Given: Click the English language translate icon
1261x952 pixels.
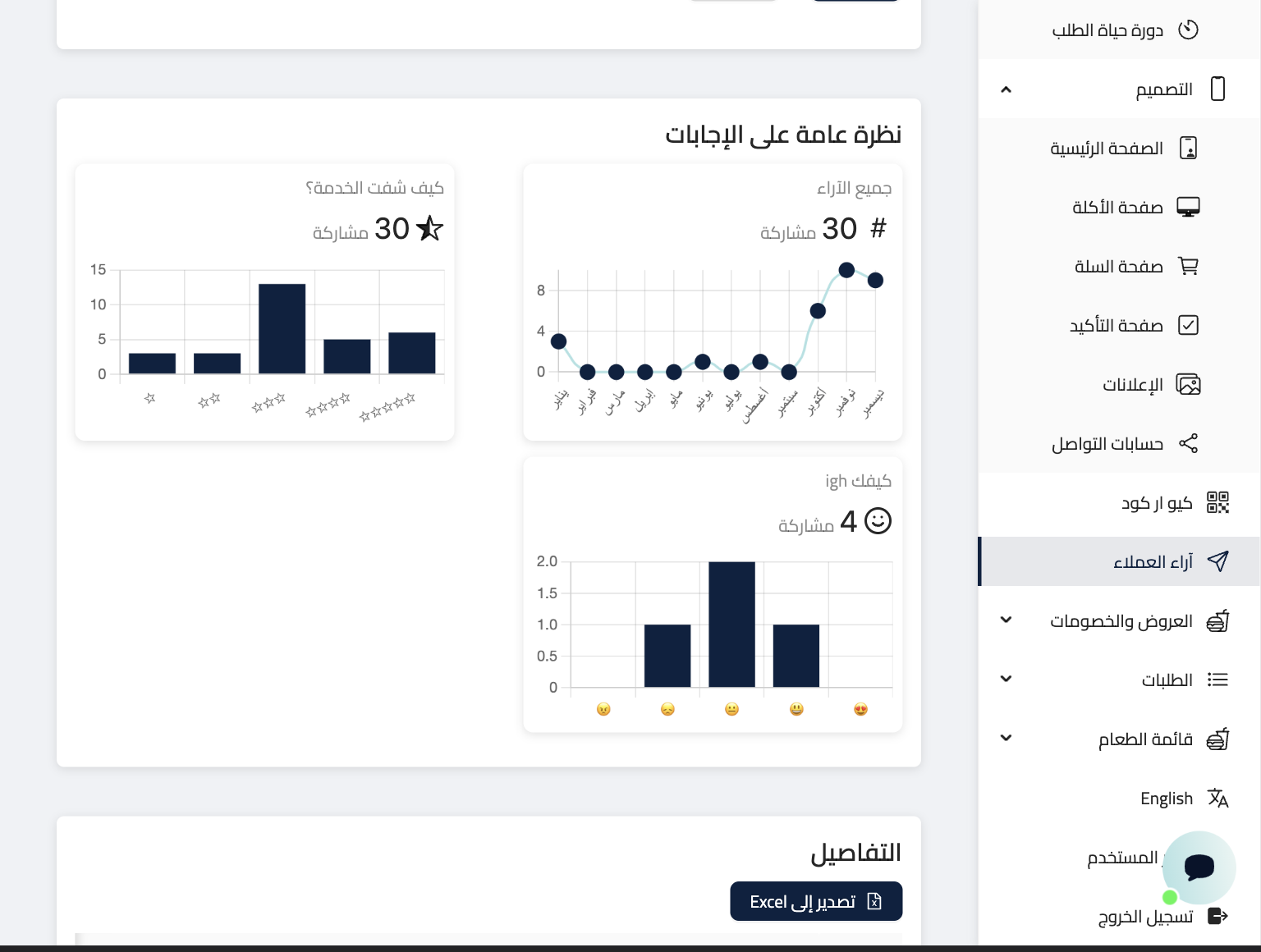Looking at the screenshot, I should (x=1217, y=798).
